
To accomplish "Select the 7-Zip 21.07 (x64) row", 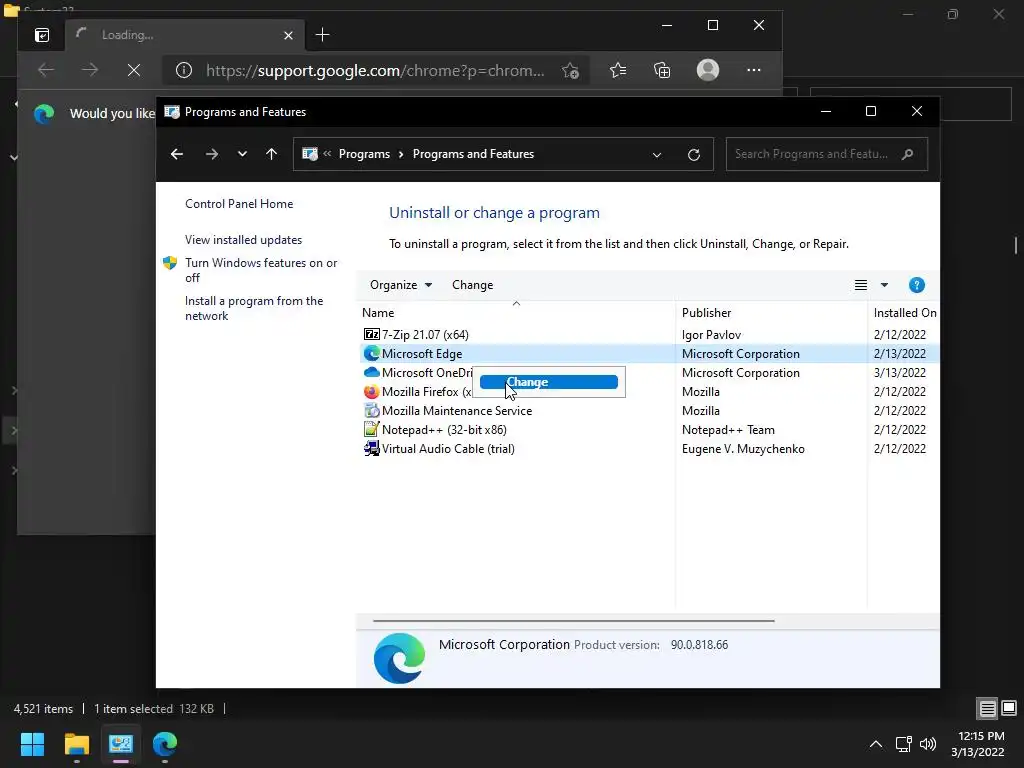I will pyautogui.click(x=648, y=334).
